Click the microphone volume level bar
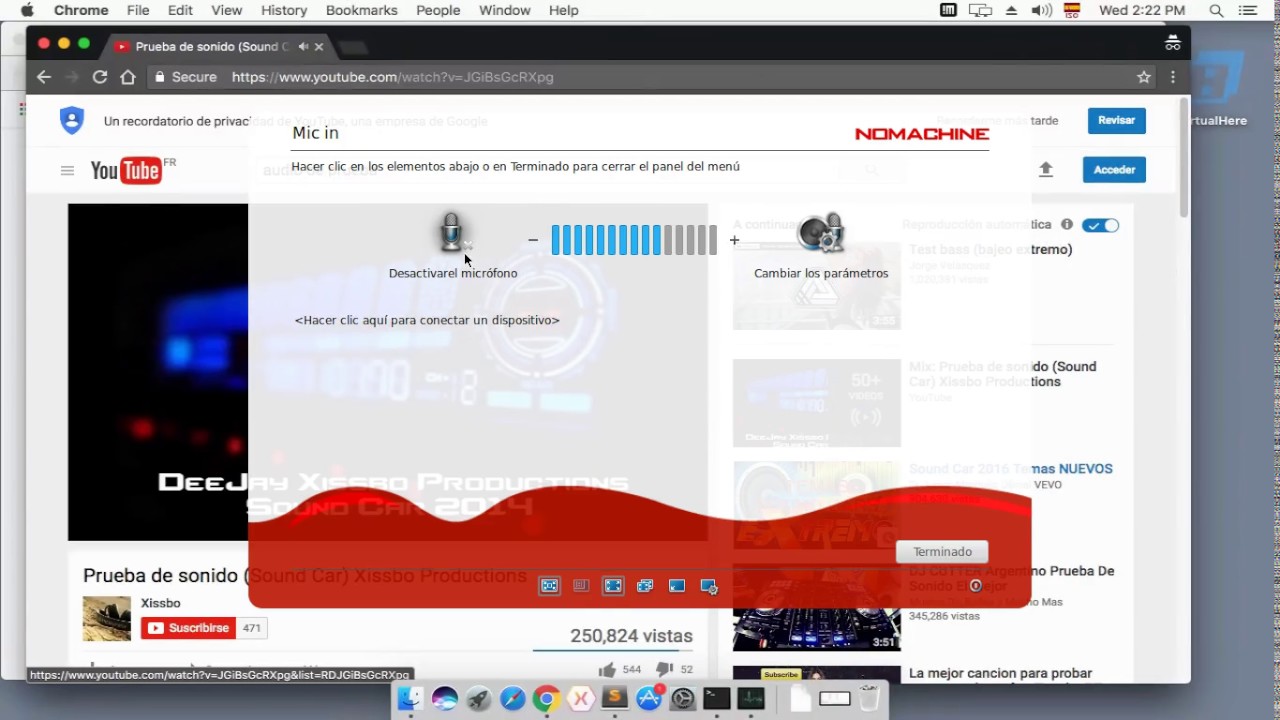 [x=634, y=240]
